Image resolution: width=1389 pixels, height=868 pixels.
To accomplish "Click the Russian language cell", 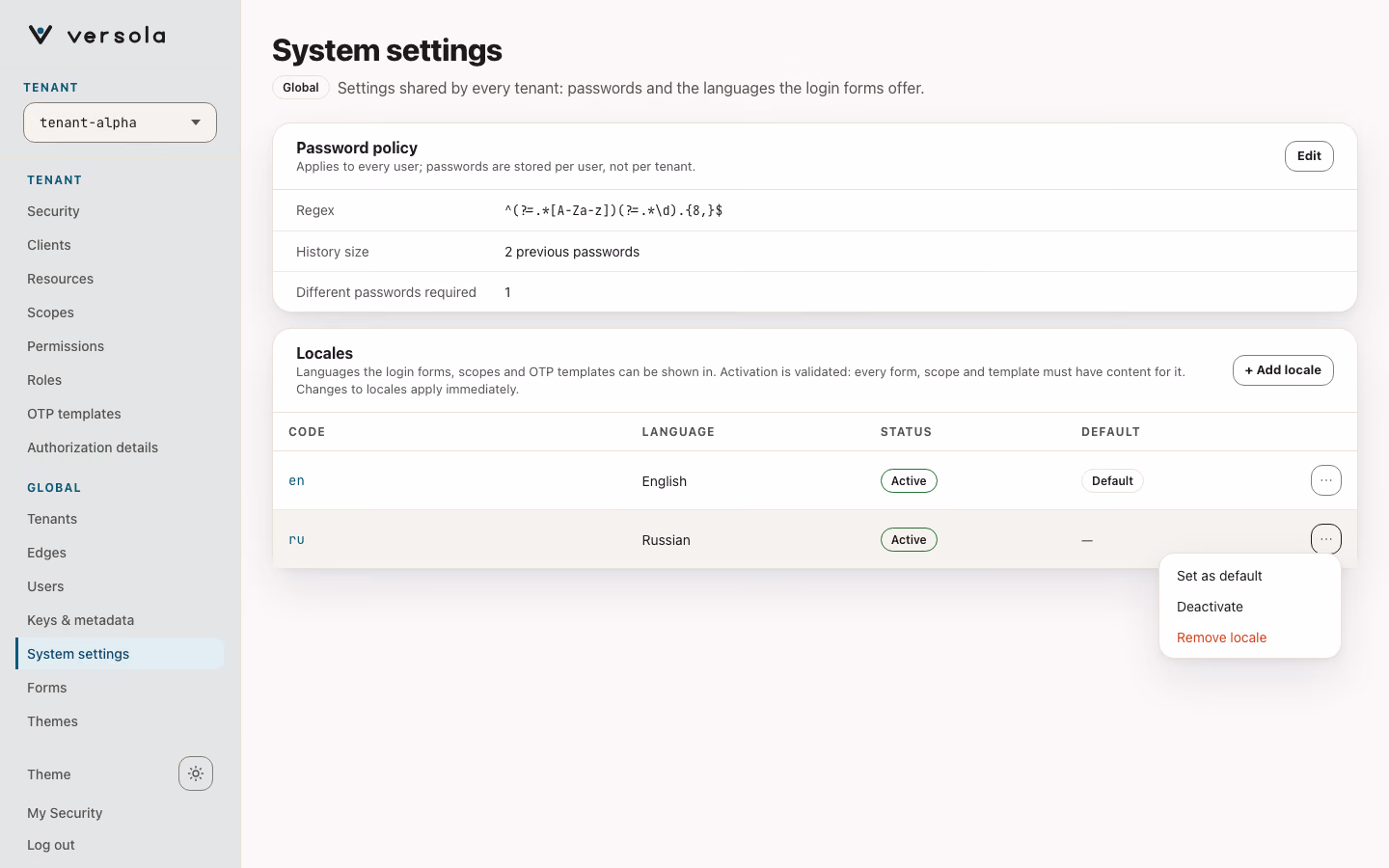I will click(667, 540).
